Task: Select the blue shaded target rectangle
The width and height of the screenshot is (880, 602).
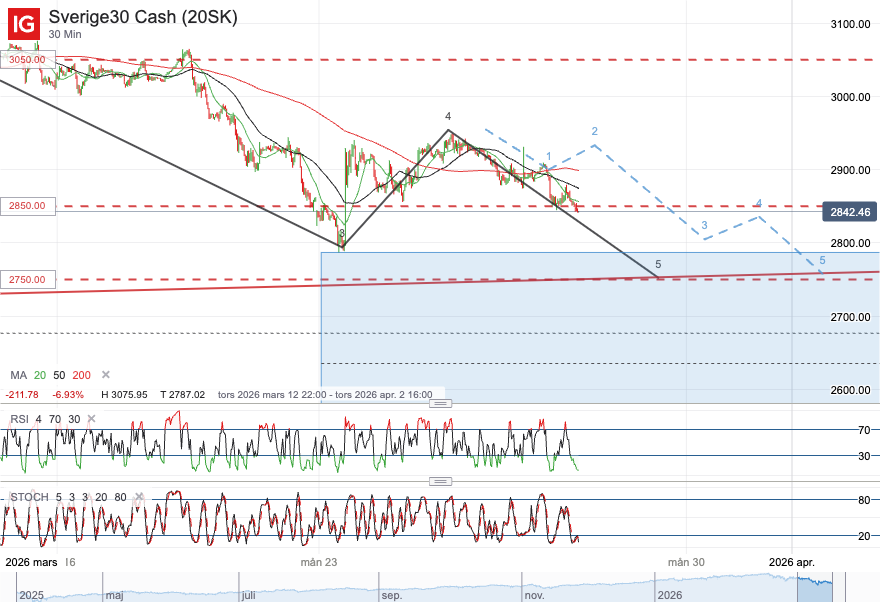Action: coord(600,328)
